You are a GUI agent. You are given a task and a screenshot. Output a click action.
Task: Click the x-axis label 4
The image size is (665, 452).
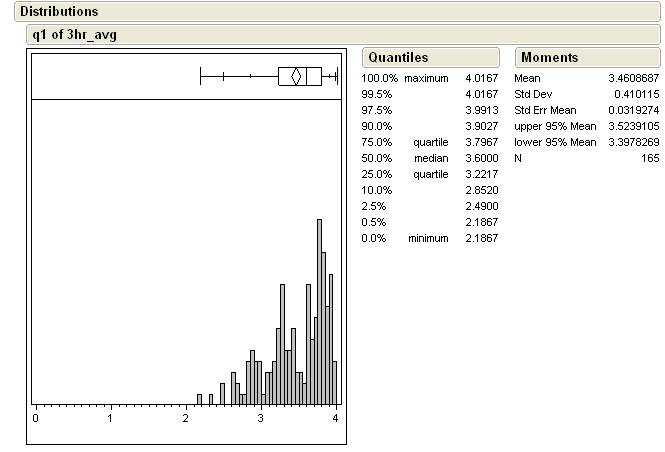[x=336, y=419]
